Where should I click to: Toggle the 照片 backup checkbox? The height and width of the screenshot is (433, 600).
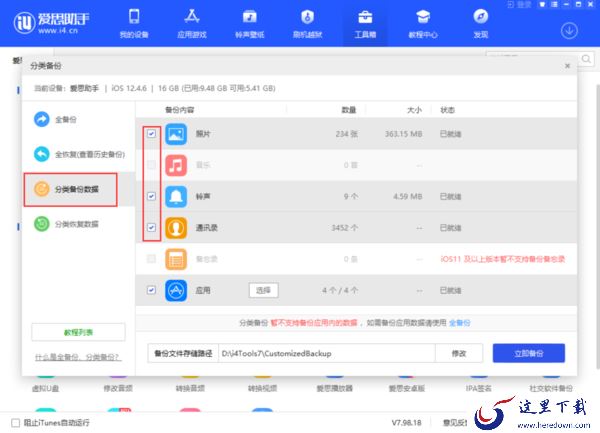tap(152, 133)
